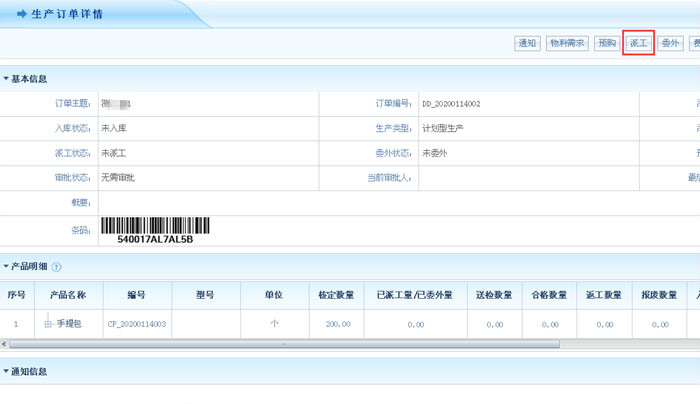Click the 产品名称 column header
Image resolution: width=700 pixels, height=404 pixels.
(68, 295)
